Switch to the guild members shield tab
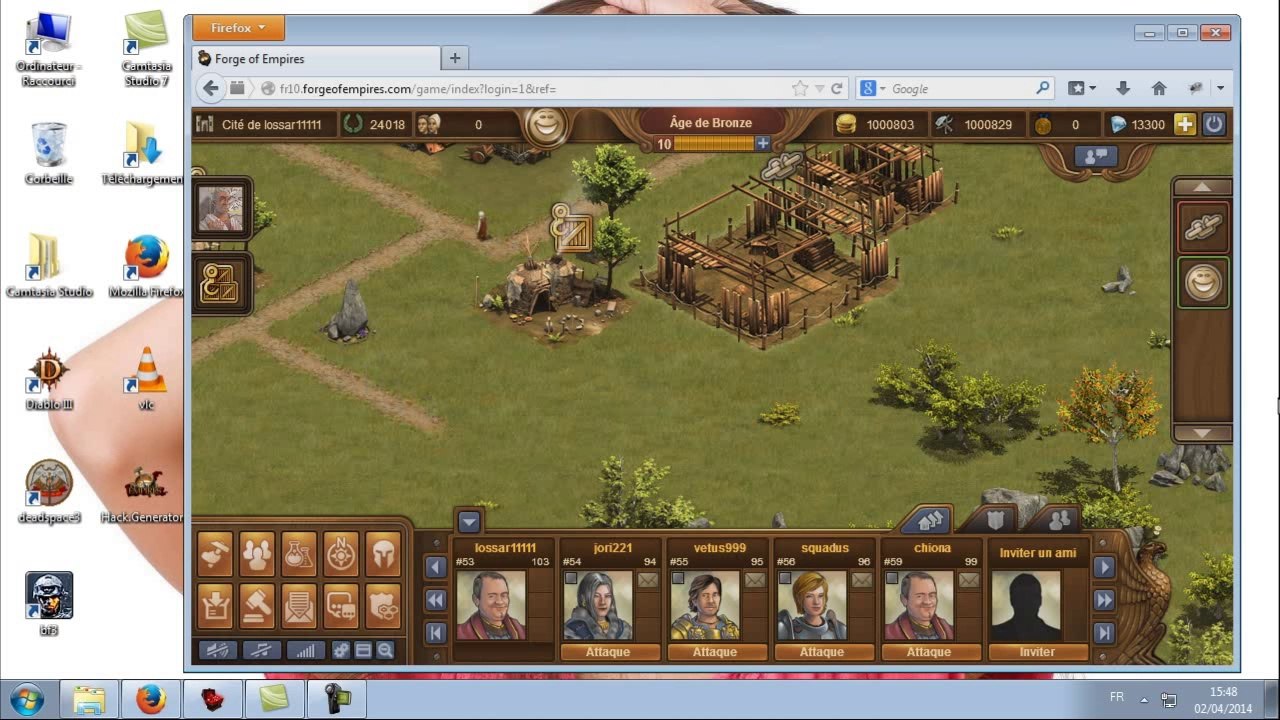 tap(995, 520)
